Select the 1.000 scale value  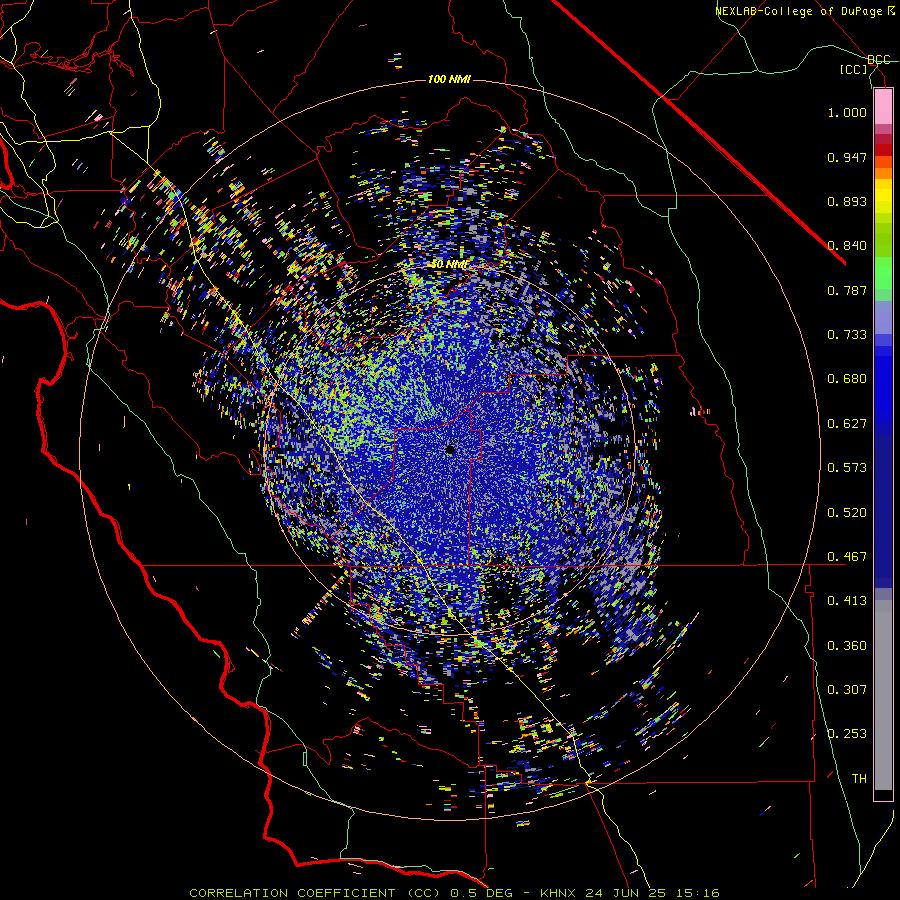point(847,112)
